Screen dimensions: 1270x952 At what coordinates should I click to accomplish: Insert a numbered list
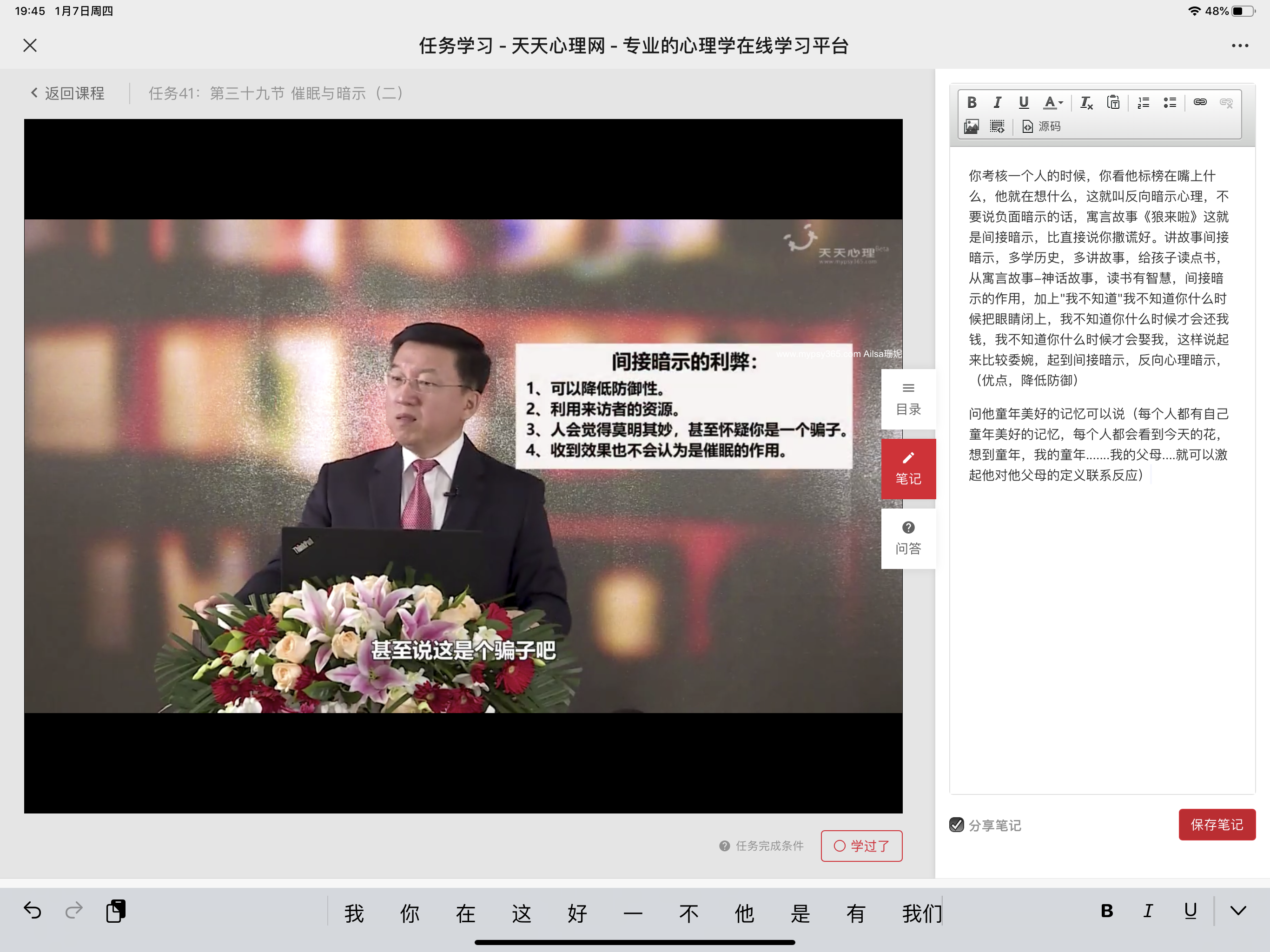[1143, 103]
